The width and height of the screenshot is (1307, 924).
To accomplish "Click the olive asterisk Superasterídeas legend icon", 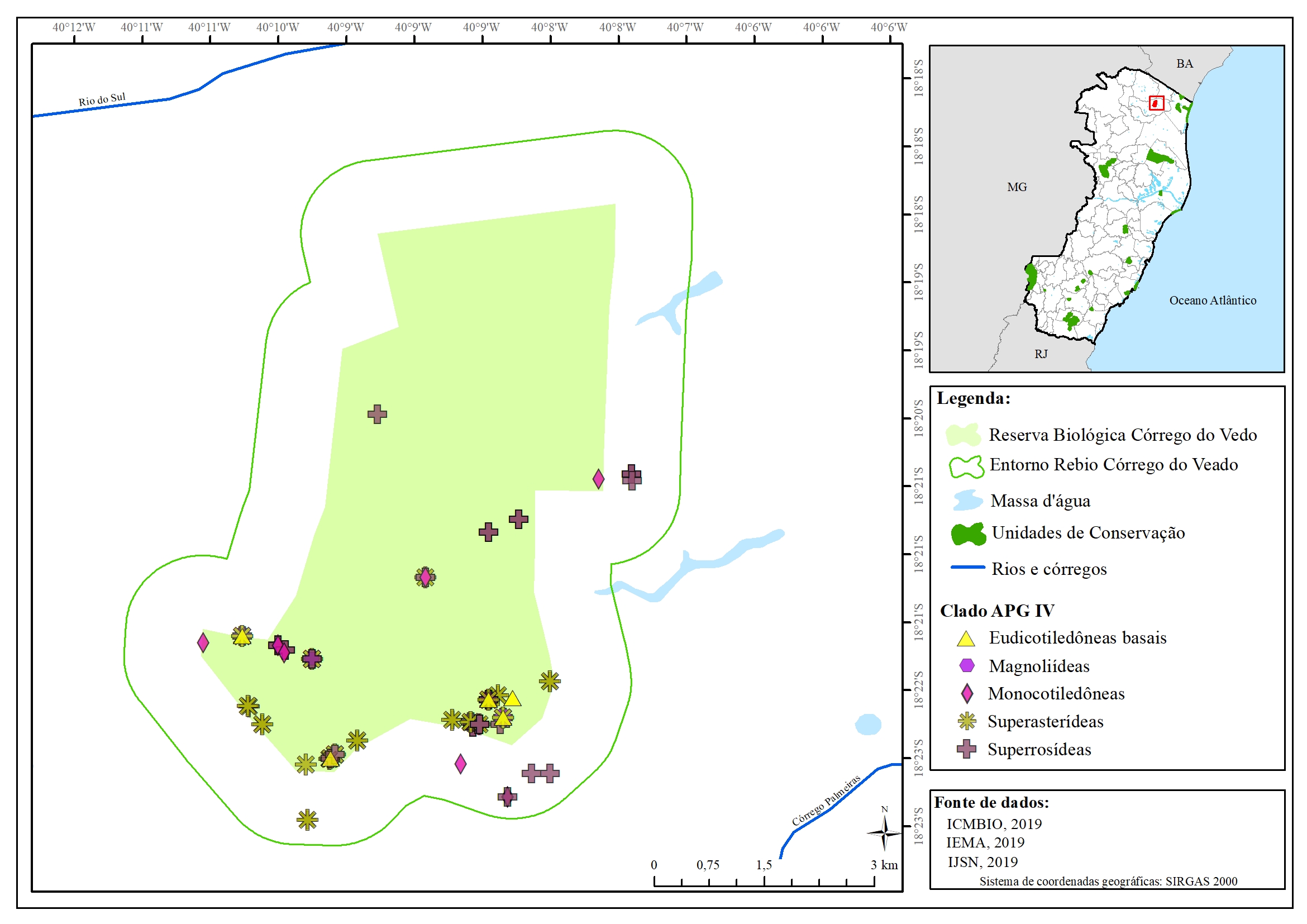I will pyautogui.click(x=967, y=721).
